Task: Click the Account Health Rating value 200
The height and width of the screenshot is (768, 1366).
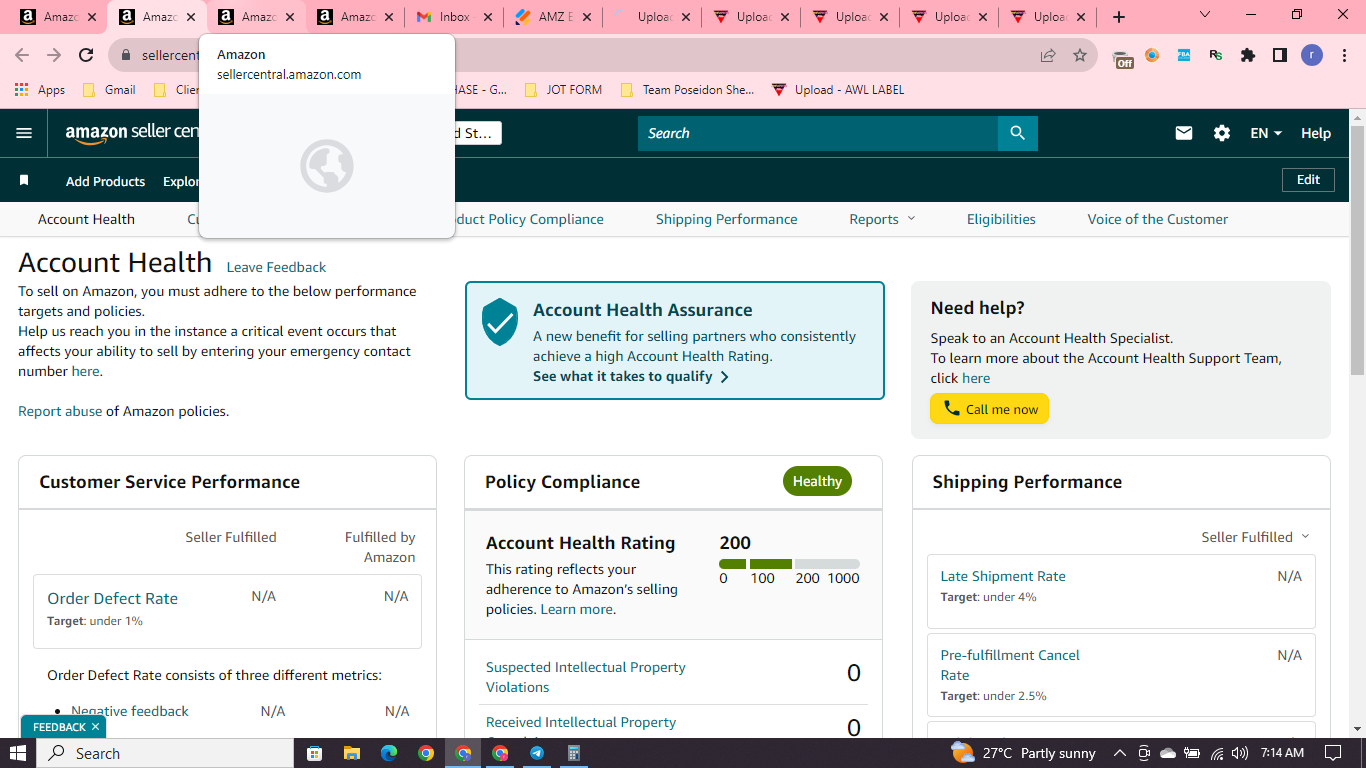Action: (x=735, y=543)
